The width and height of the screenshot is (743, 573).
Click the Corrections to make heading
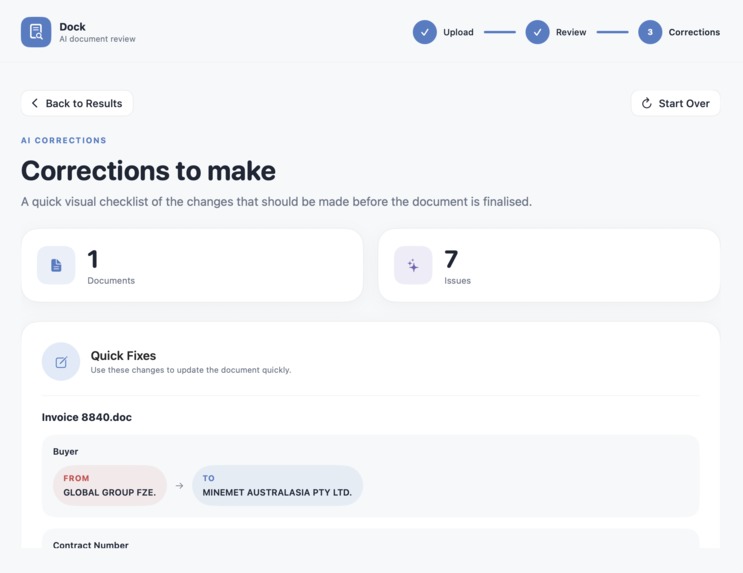click(x=148, y=171)
